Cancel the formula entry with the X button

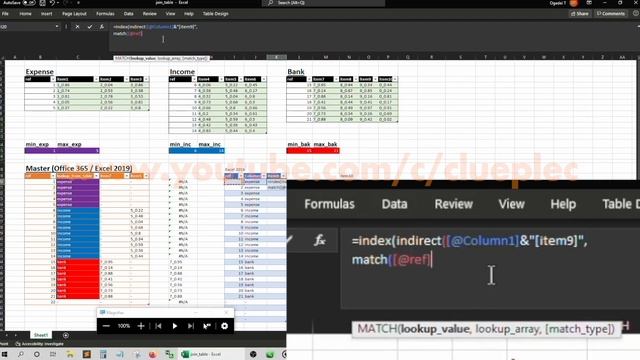pyautogui.click(x=77, y=27)
